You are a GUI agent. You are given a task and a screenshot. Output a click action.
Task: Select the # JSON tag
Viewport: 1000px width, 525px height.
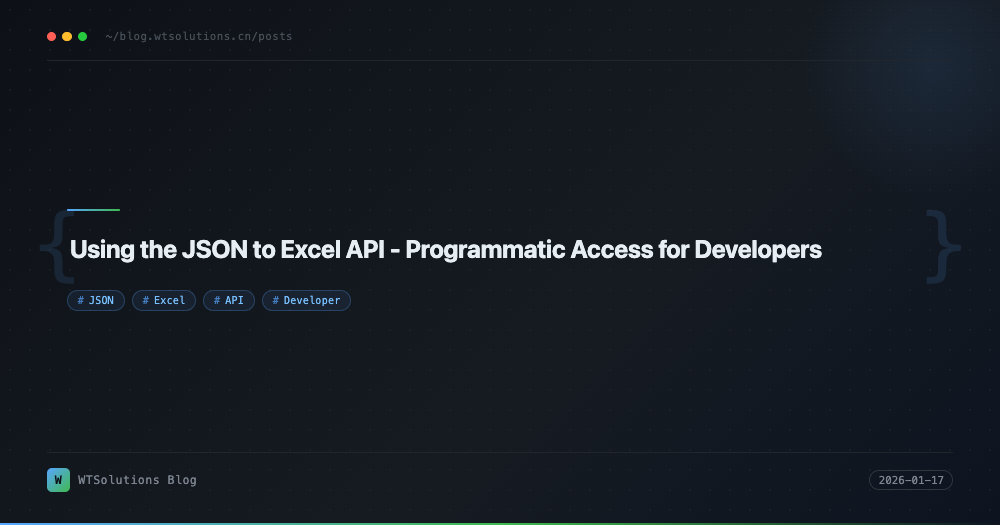[96, 300]
